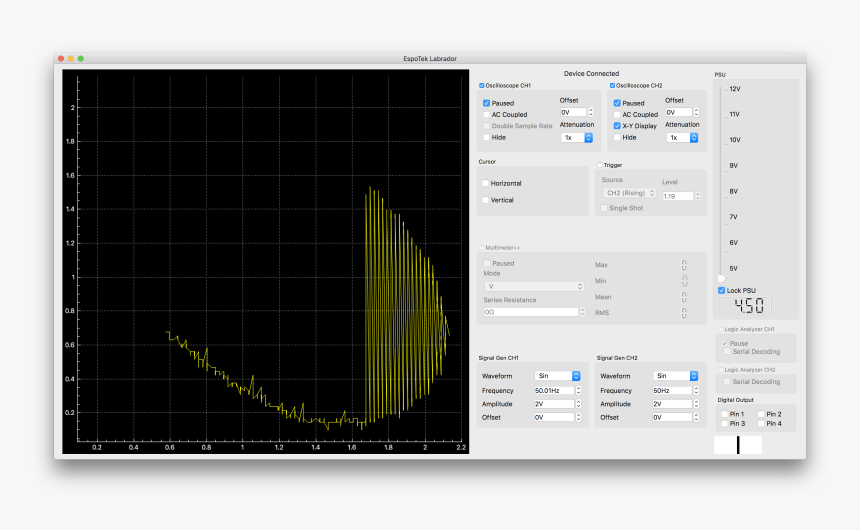The width and height of the screenshot is (860, 530).
Task: Enable Logic Analyzer CH2 checkbox
Action: (x=721, y=370)
